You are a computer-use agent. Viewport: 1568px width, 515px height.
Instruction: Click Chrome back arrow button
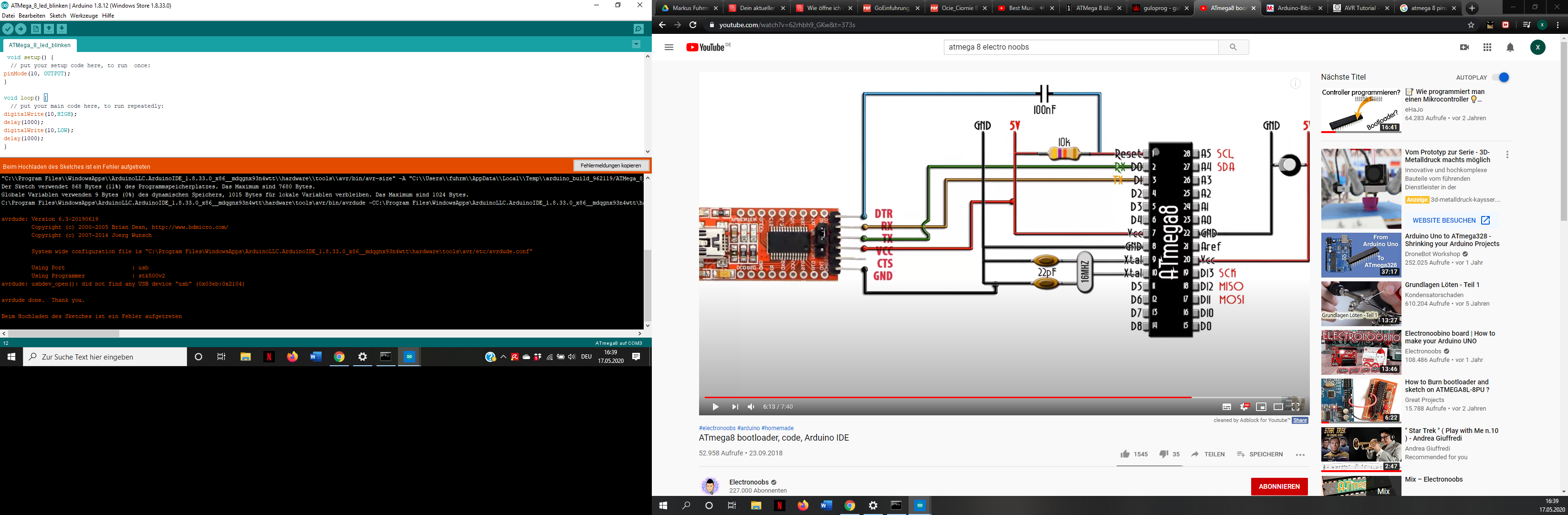click(662, 25)
